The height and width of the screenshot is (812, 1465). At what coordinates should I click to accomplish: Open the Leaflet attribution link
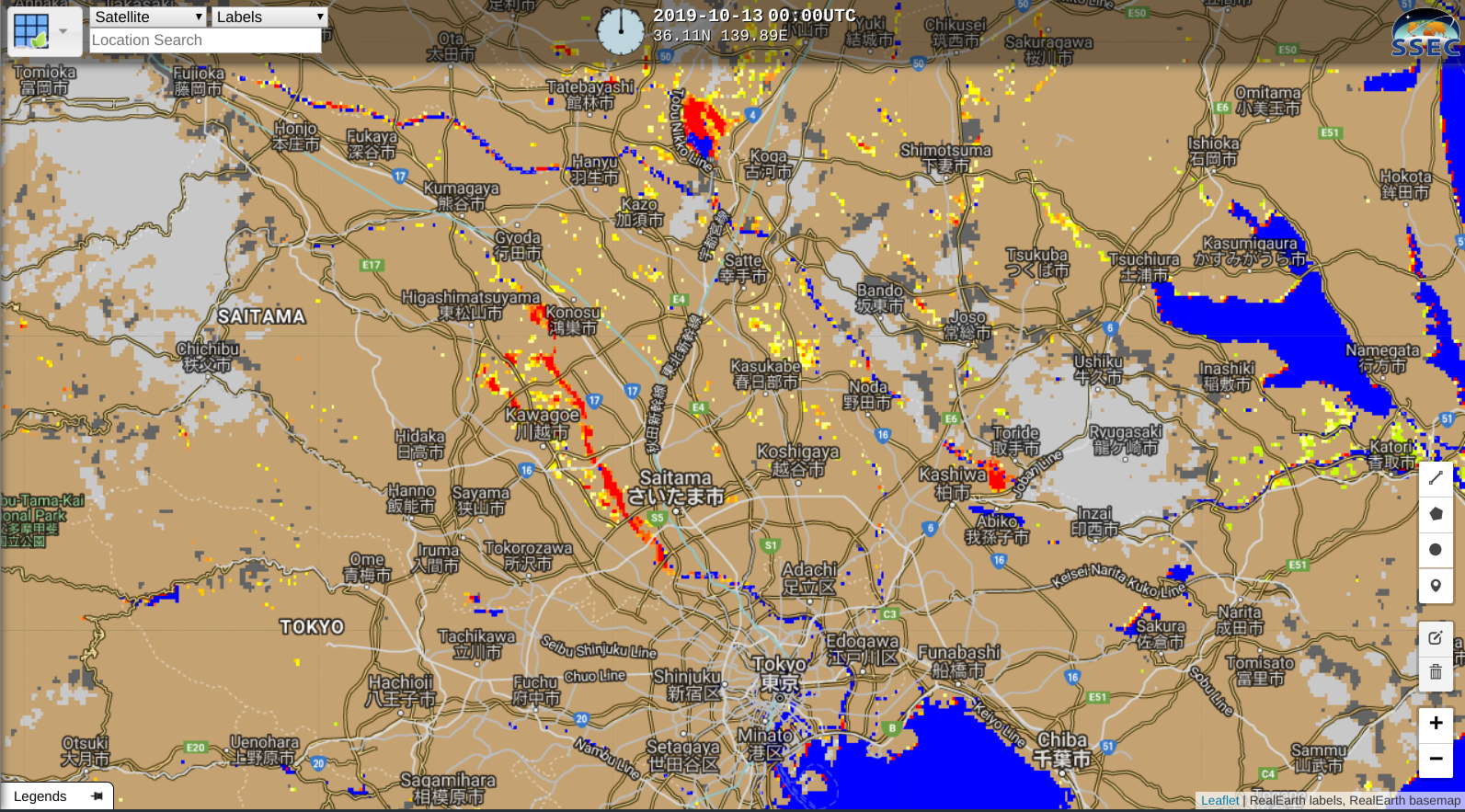tap(1219, 800)
